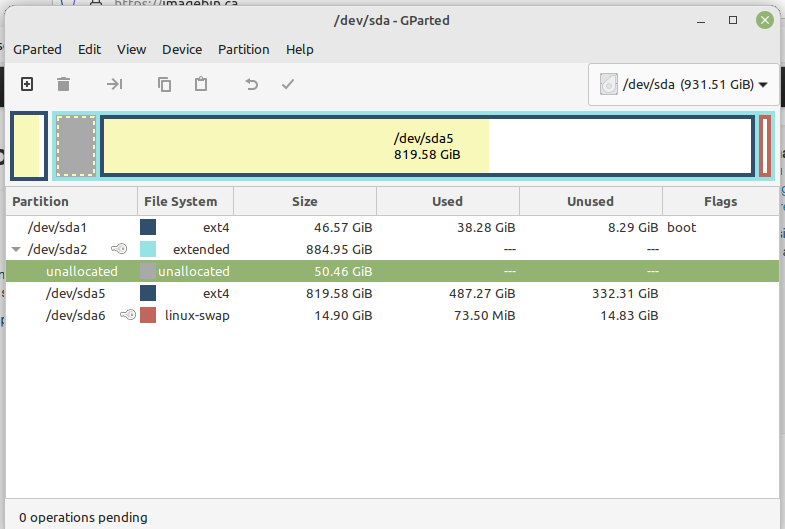Click the Resize/Move arrow toolbar icon
This screenshot has height=529, width=785.
click(114, 84)
